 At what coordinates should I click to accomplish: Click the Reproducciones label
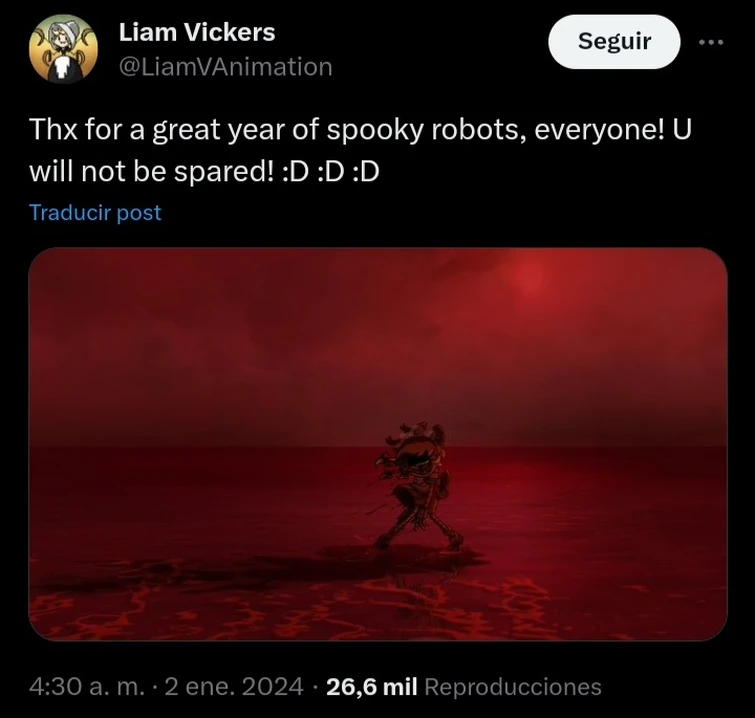[513, 686]
